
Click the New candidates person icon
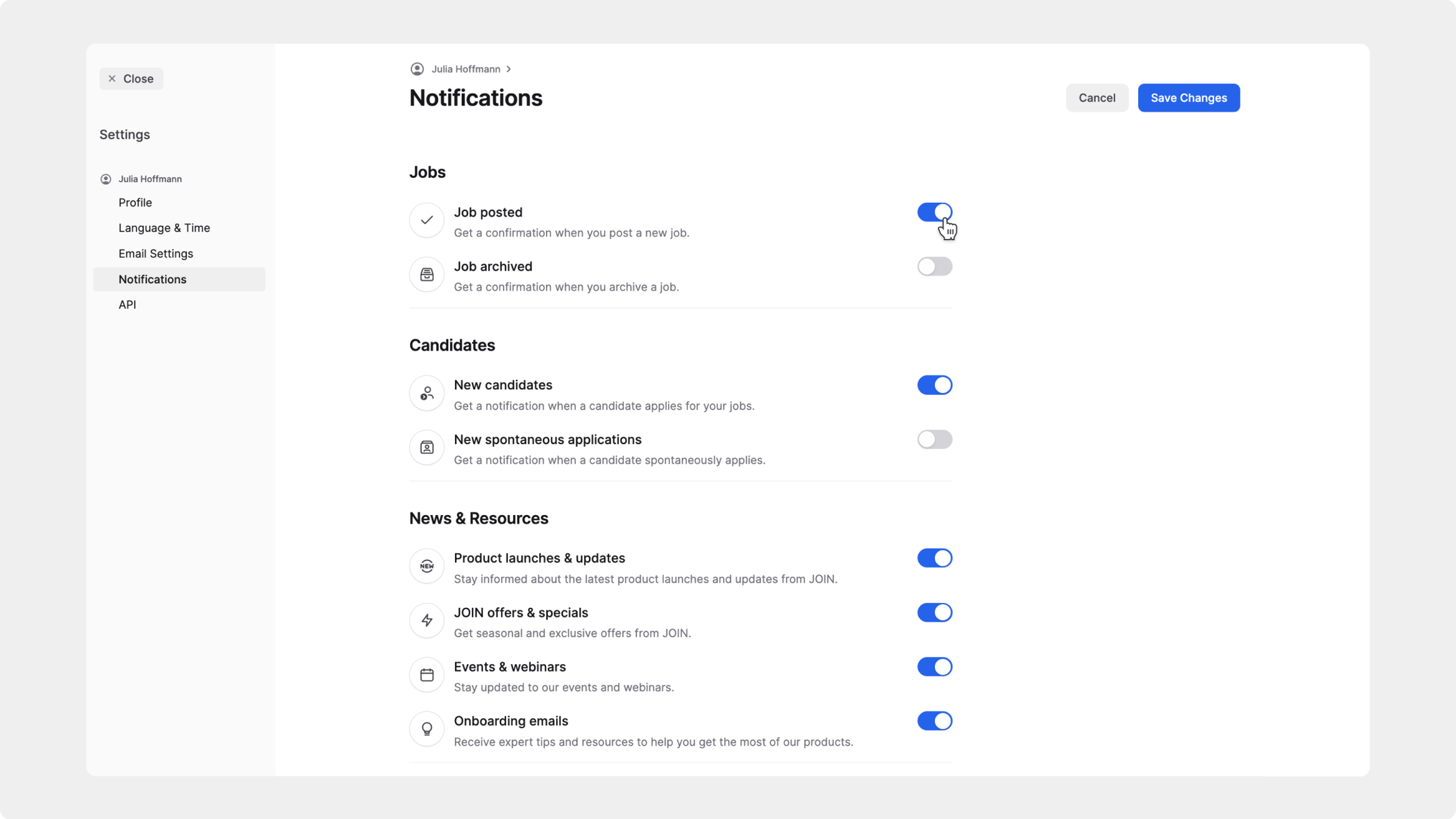tap(427, 393)
